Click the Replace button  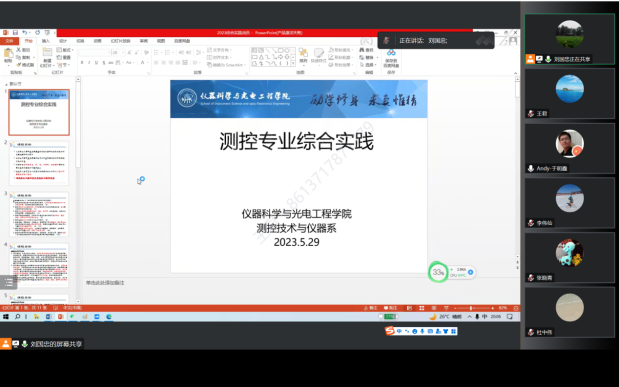[368, 58]
